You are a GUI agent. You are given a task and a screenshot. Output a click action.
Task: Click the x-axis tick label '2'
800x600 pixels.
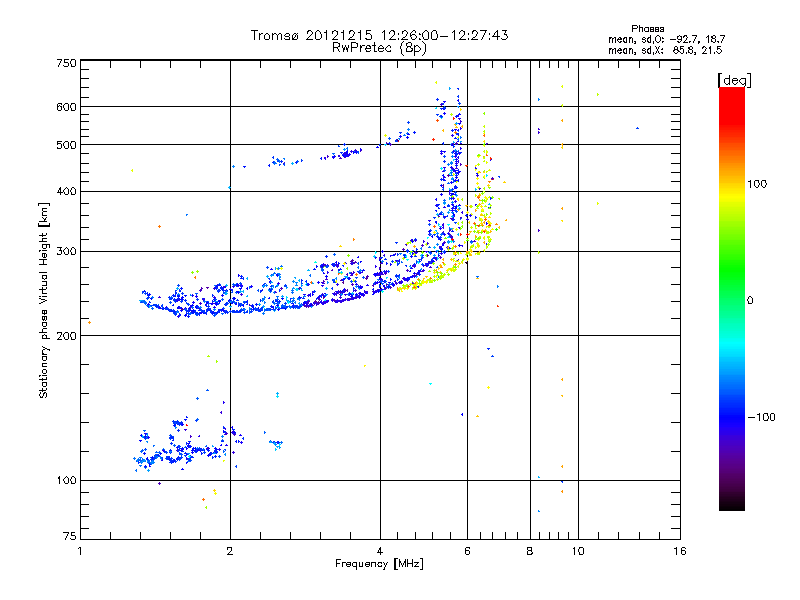click(x=230, y=551)
